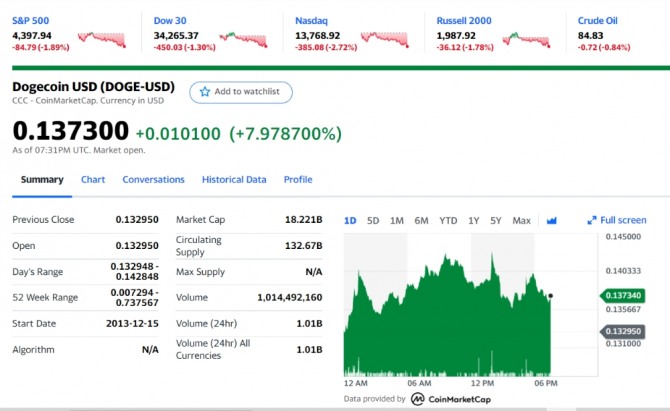Click the Add to watchlist button
Screen dimensions: 670x411
241,92
